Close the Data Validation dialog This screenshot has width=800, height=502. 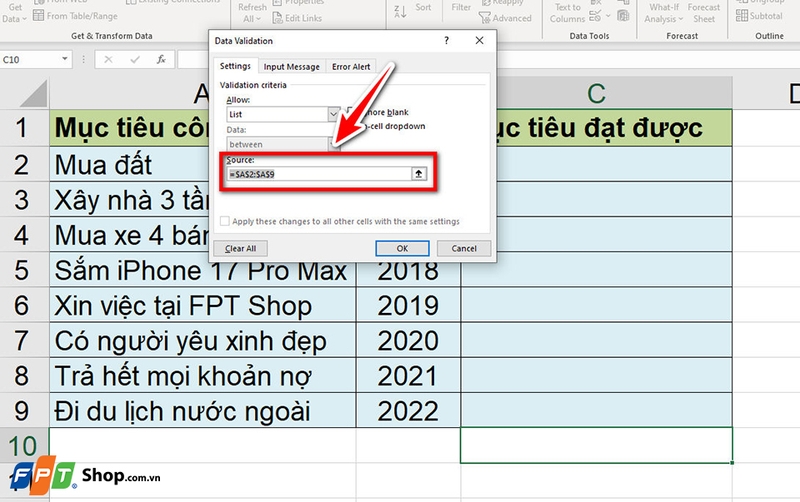(x=479, y=40)
